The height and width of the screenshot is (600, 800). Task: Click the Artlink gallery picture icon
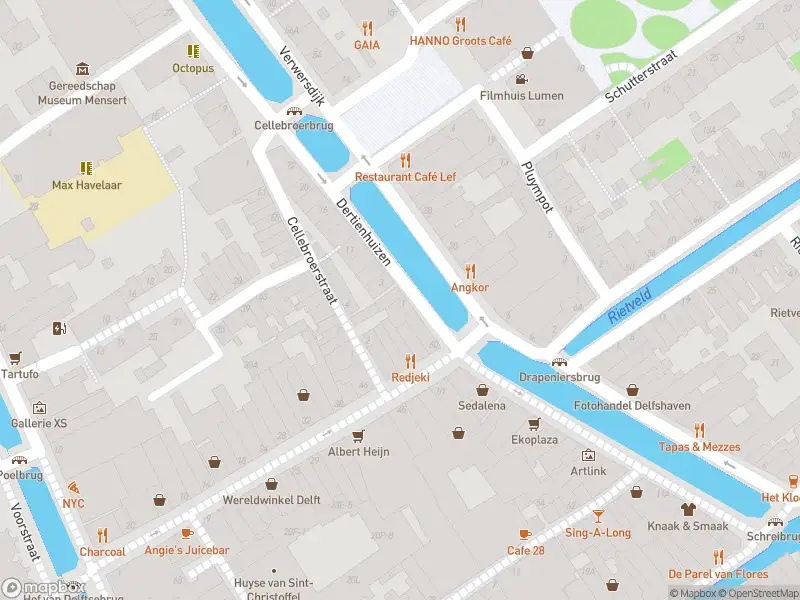(588, 455)
